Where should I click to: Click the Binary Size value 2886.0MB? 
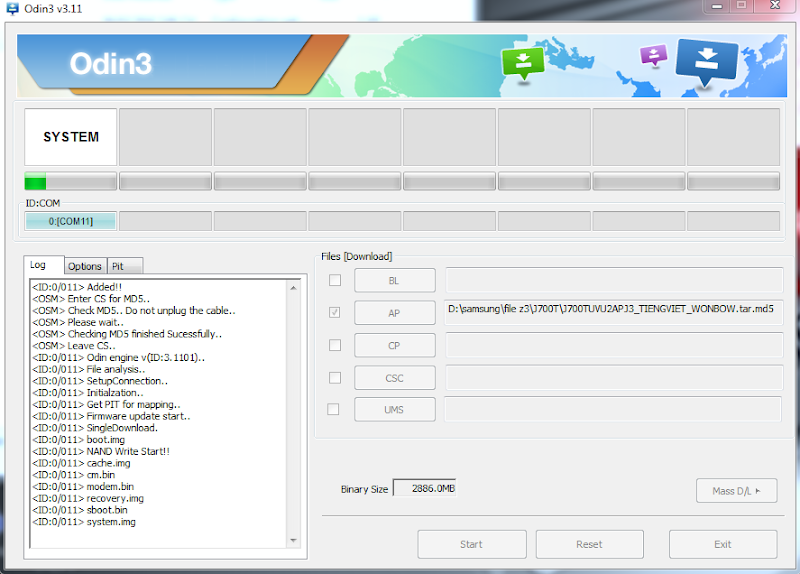coord(425,488)
